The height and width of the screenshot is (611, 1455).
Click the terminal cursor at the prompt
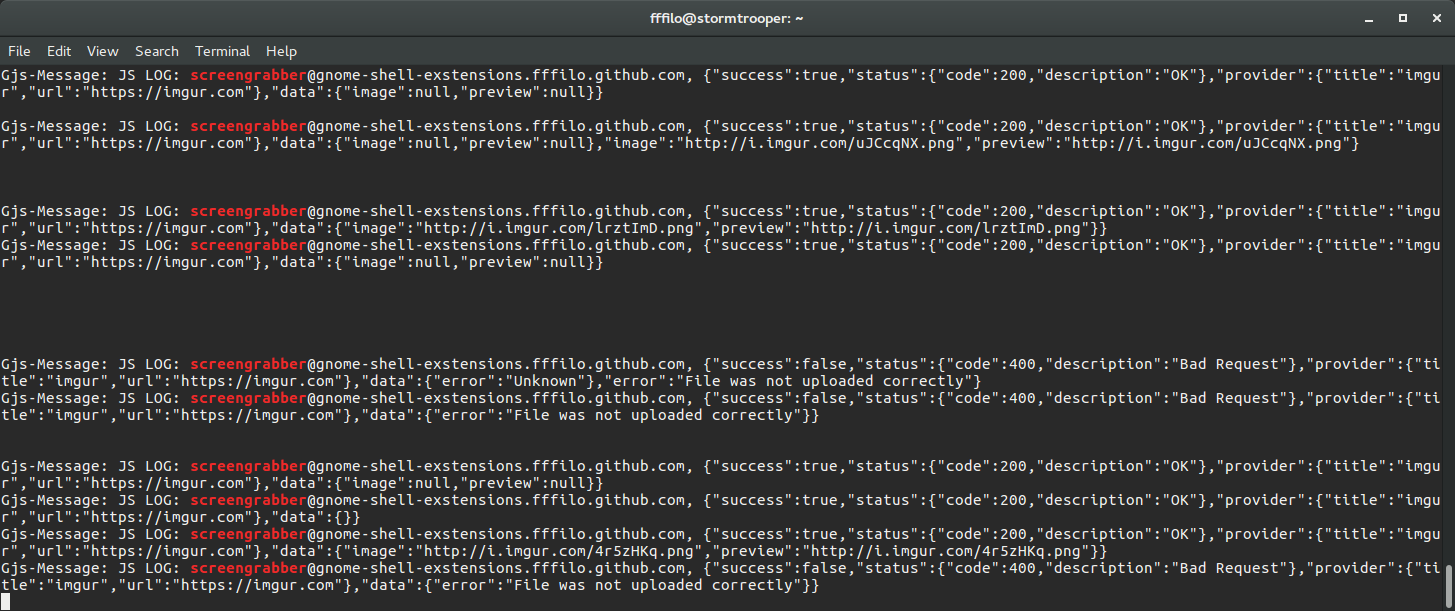(5, 601)
